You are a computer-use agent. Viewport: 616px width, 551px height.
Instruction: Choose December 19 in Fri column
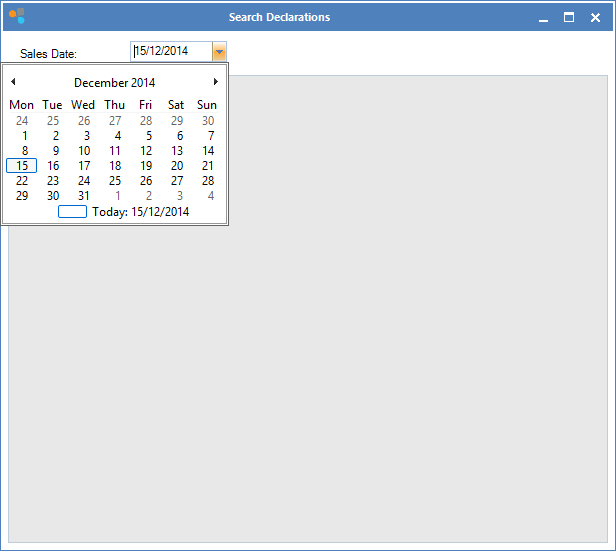[x=146, y=166]
